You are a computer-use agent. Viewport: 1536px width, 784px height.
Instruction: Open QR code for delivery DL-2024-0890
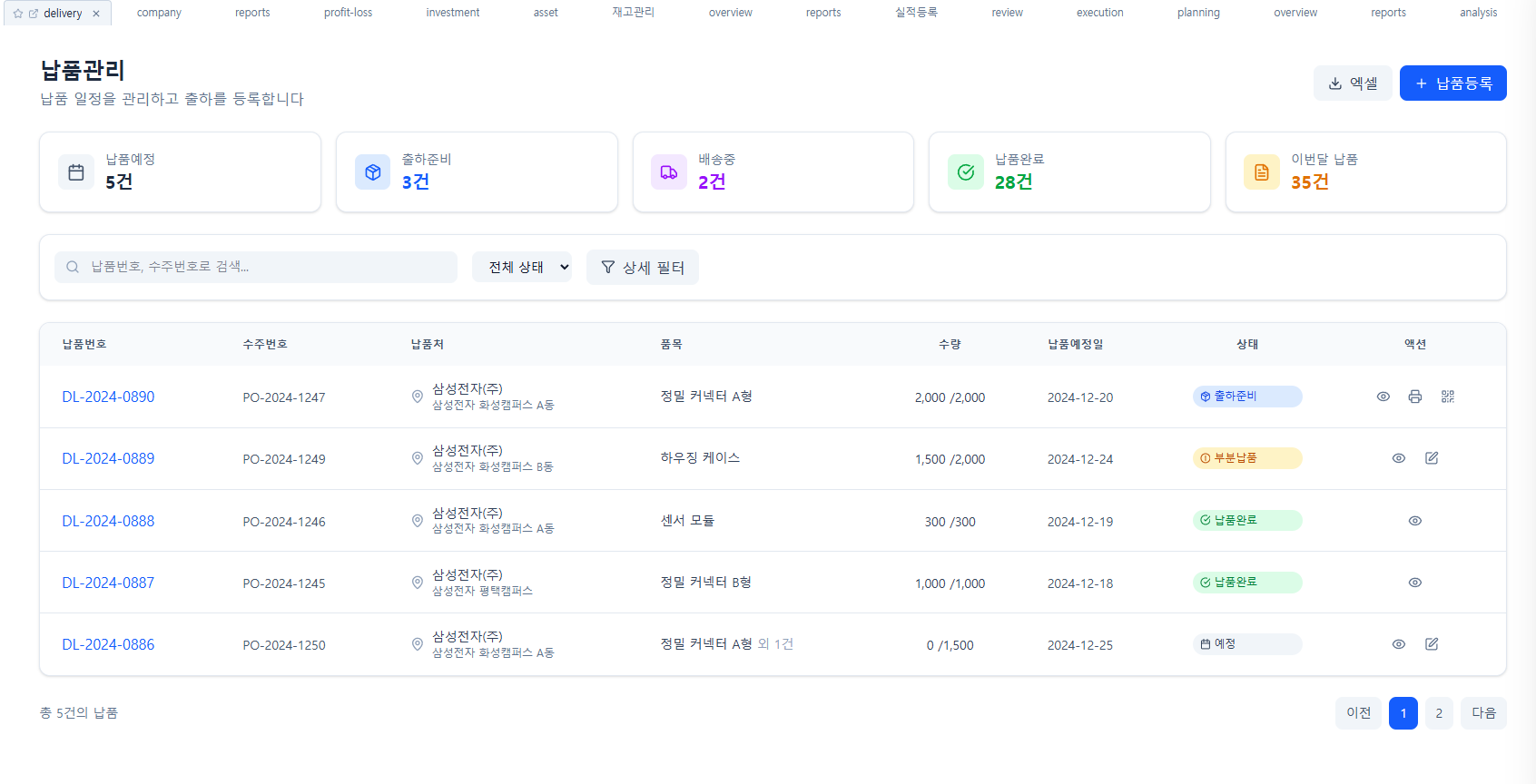point(1447,397)
